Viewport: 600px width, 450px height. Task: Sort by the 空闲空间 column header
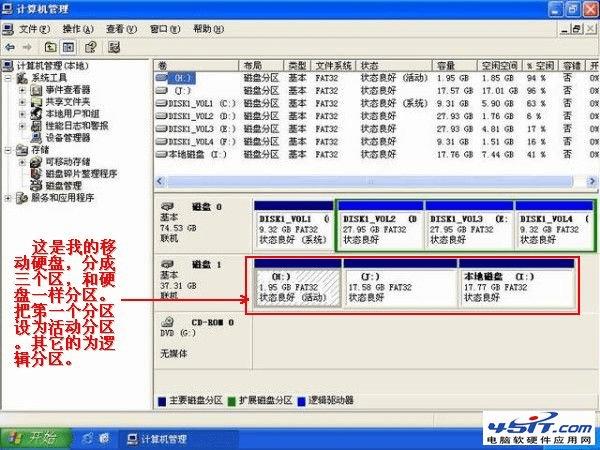click(500, 65)
